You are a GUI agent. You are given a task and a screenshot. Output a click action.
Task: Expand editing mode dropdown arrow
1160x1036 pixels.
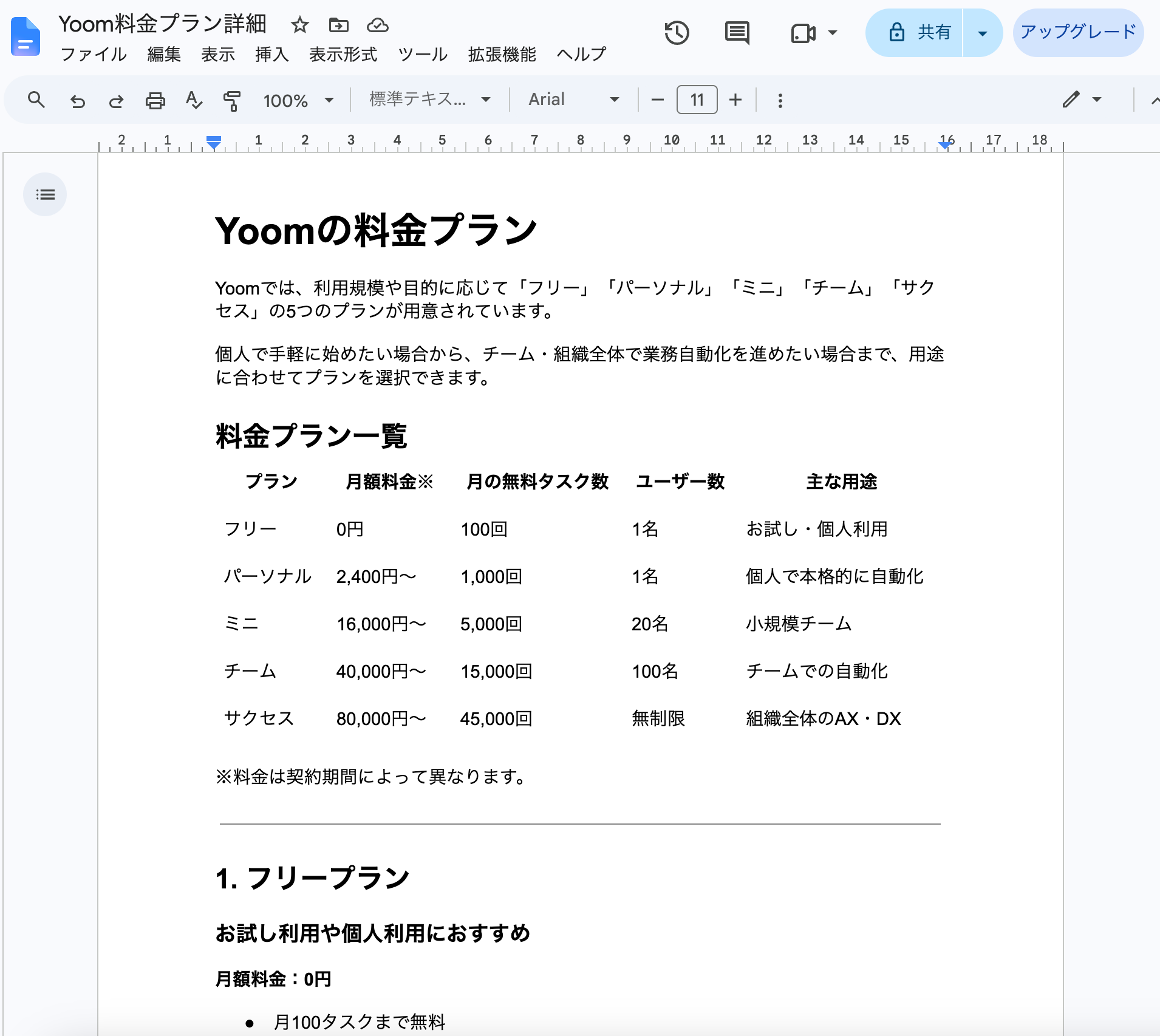[1097, 100]
